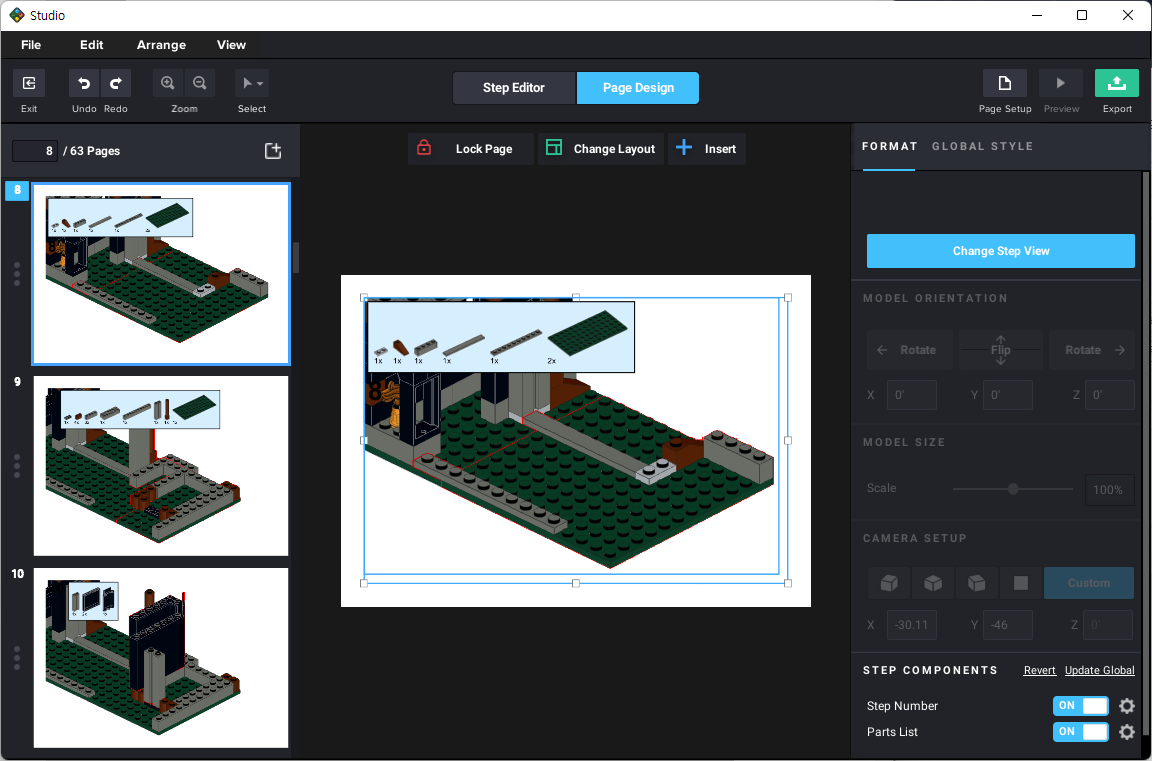Click the Lock Page button

(x=470, y=148)
